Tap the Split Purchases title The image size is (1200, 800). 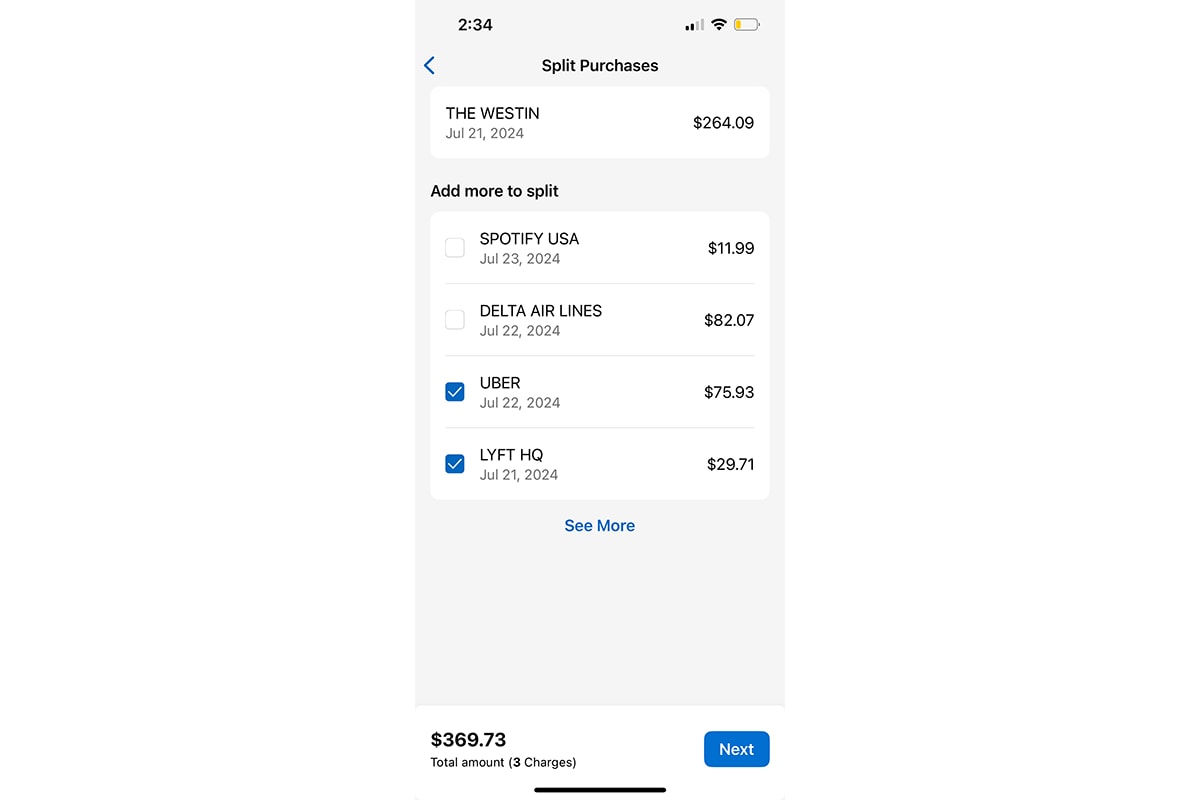[599, 65]
